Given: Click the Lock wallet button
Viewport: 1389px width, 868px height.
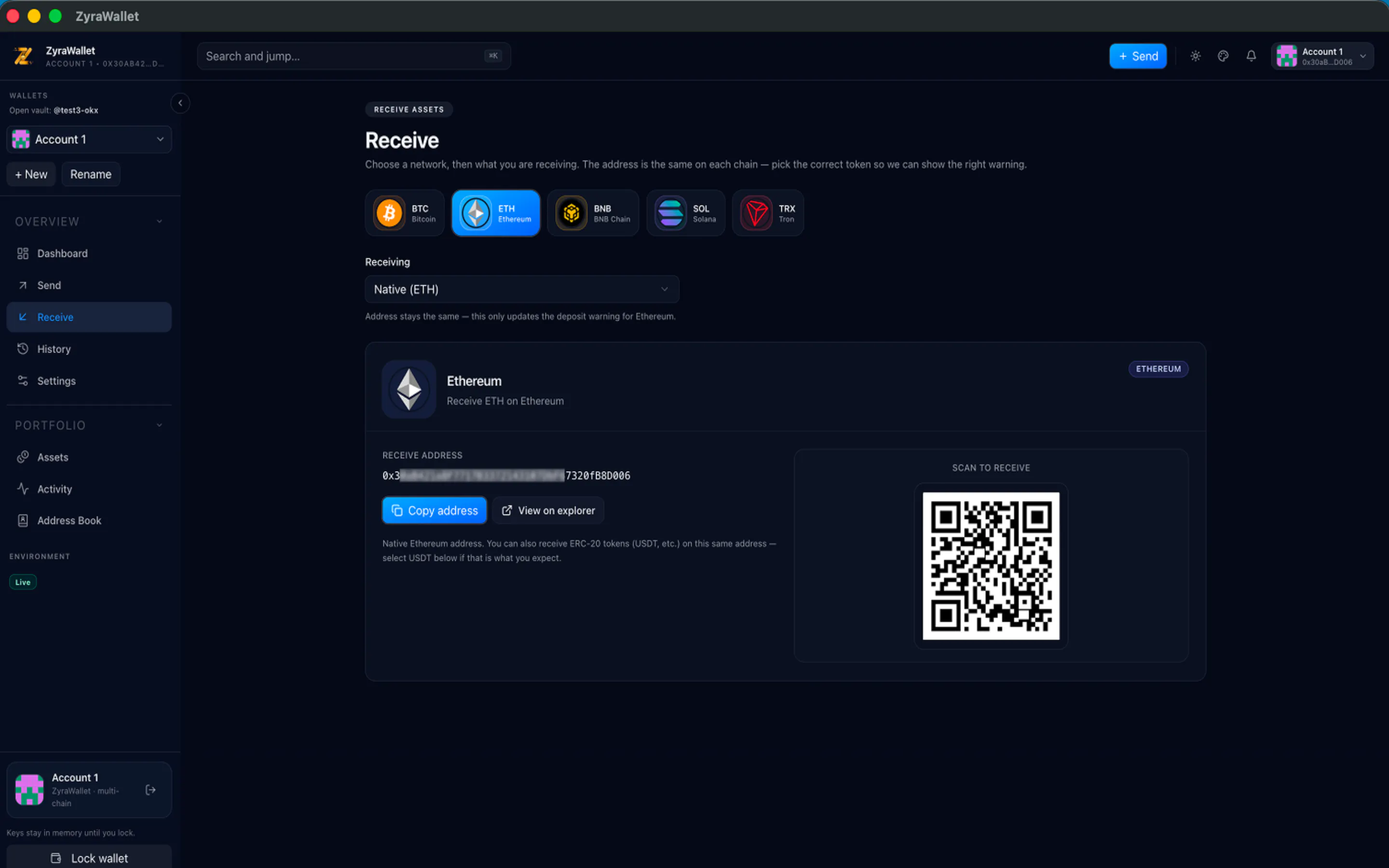Looking at the screenshot, I should (89, 858).
